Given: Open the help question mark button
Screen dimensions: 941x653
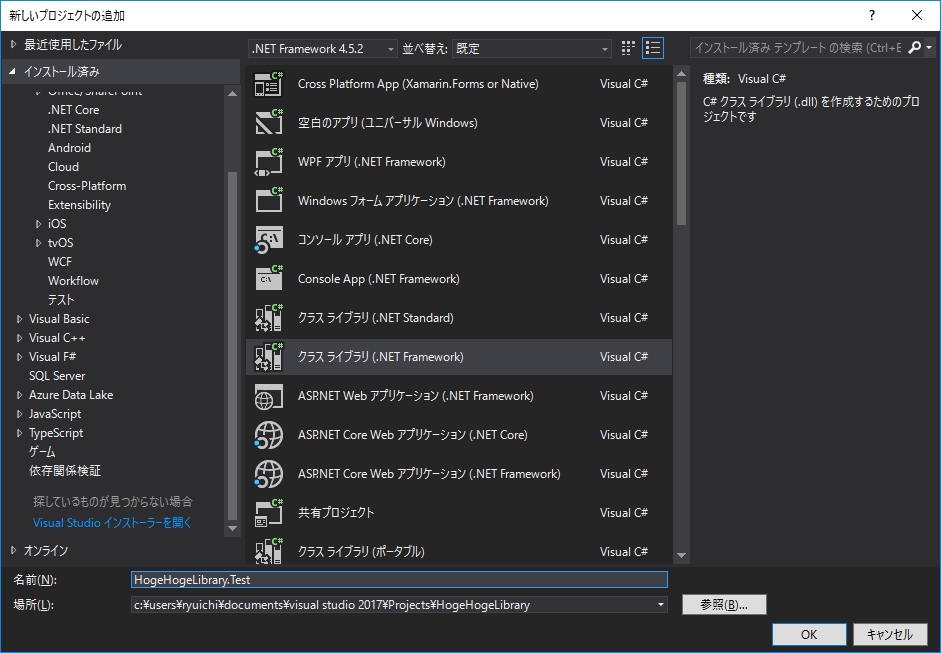Looking at the screenshot, I should (x=871, y=15).
